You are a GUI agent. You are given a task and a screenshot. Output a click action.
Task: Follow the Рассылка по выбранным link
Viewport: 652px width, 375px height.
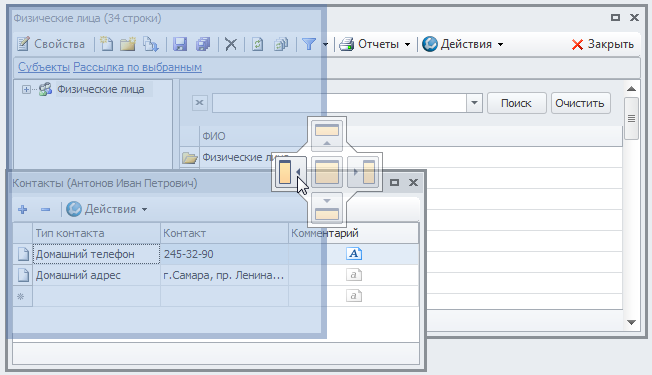(x=137, y=67)
